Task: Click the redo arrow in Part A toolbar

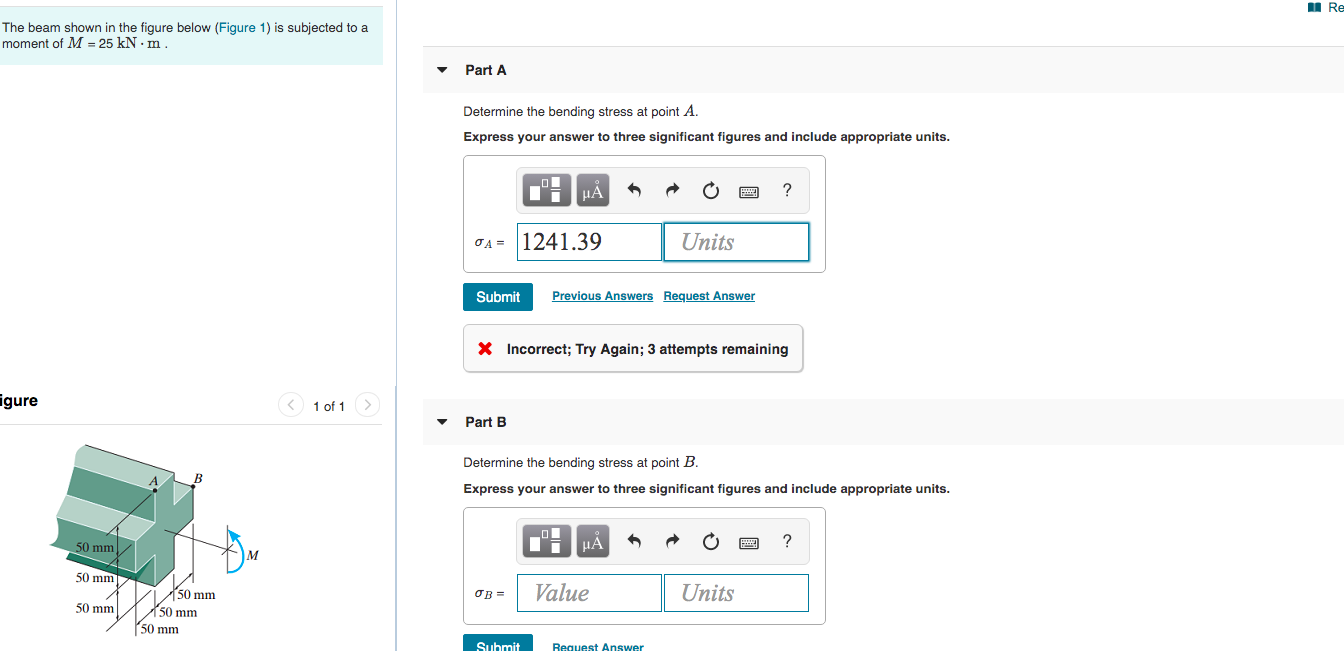Action: click(x=672, y=190)
